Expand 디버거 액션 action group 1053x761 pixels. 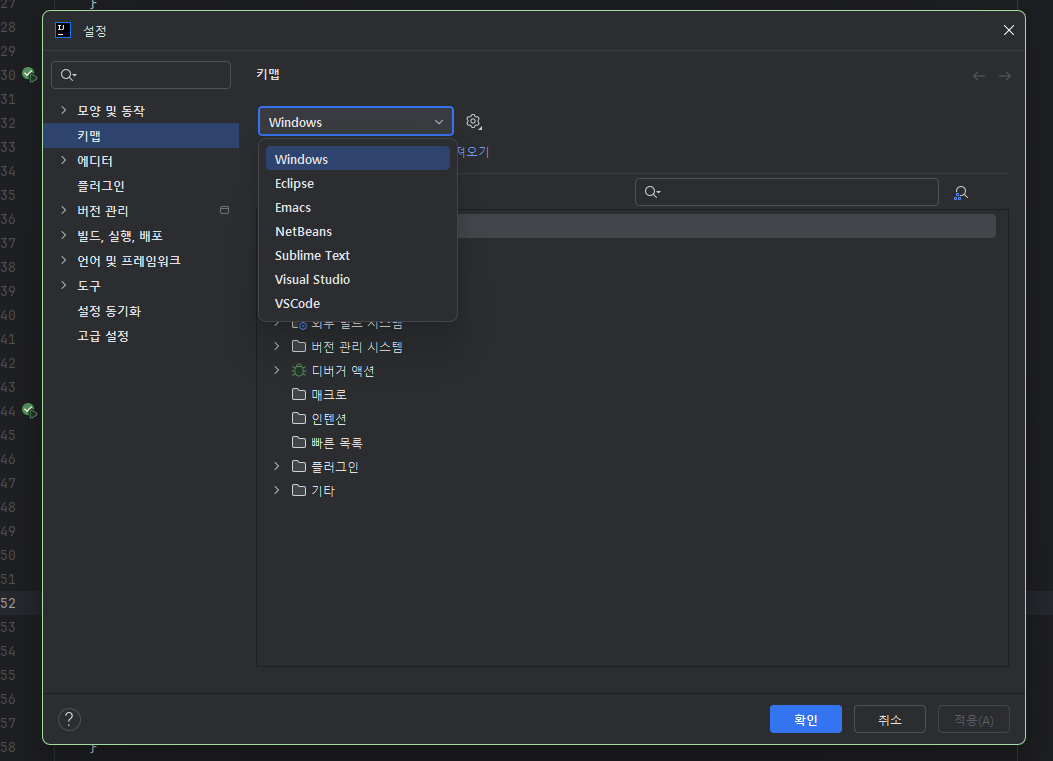(x=277, y=370)
